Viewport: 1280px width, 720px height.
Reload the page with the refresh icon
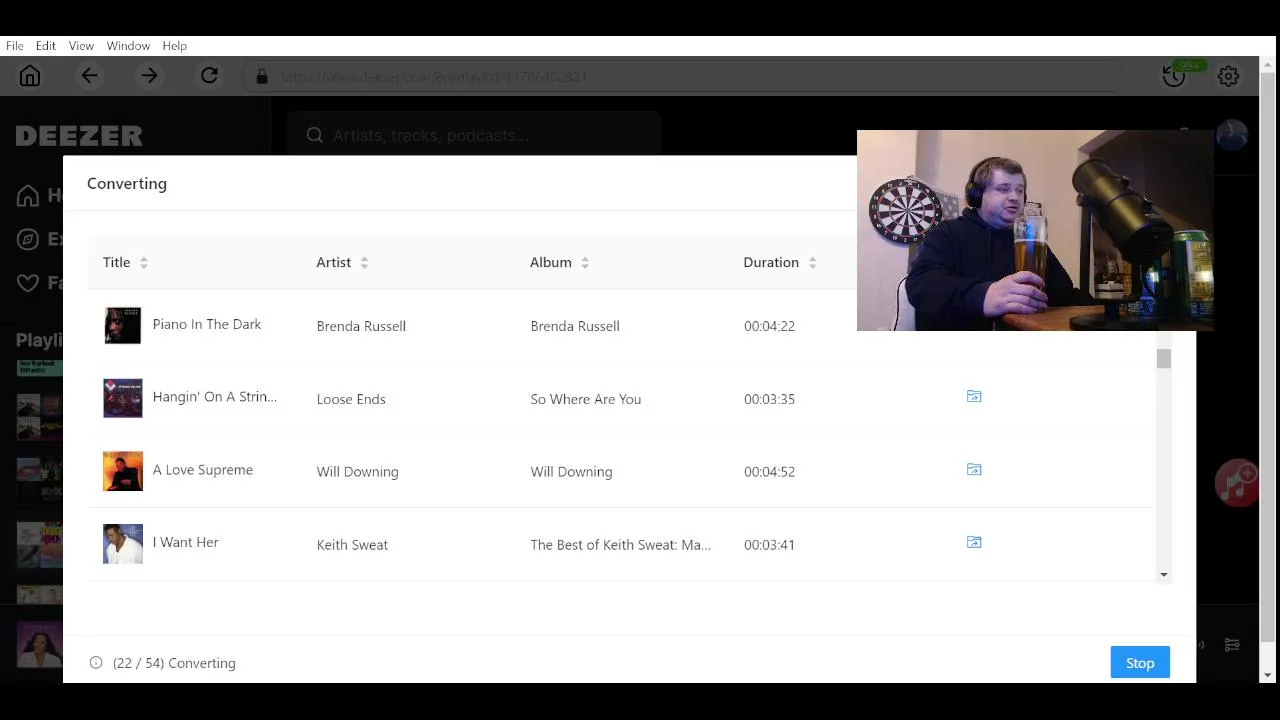pyautogui.click(x=209, y=76)
